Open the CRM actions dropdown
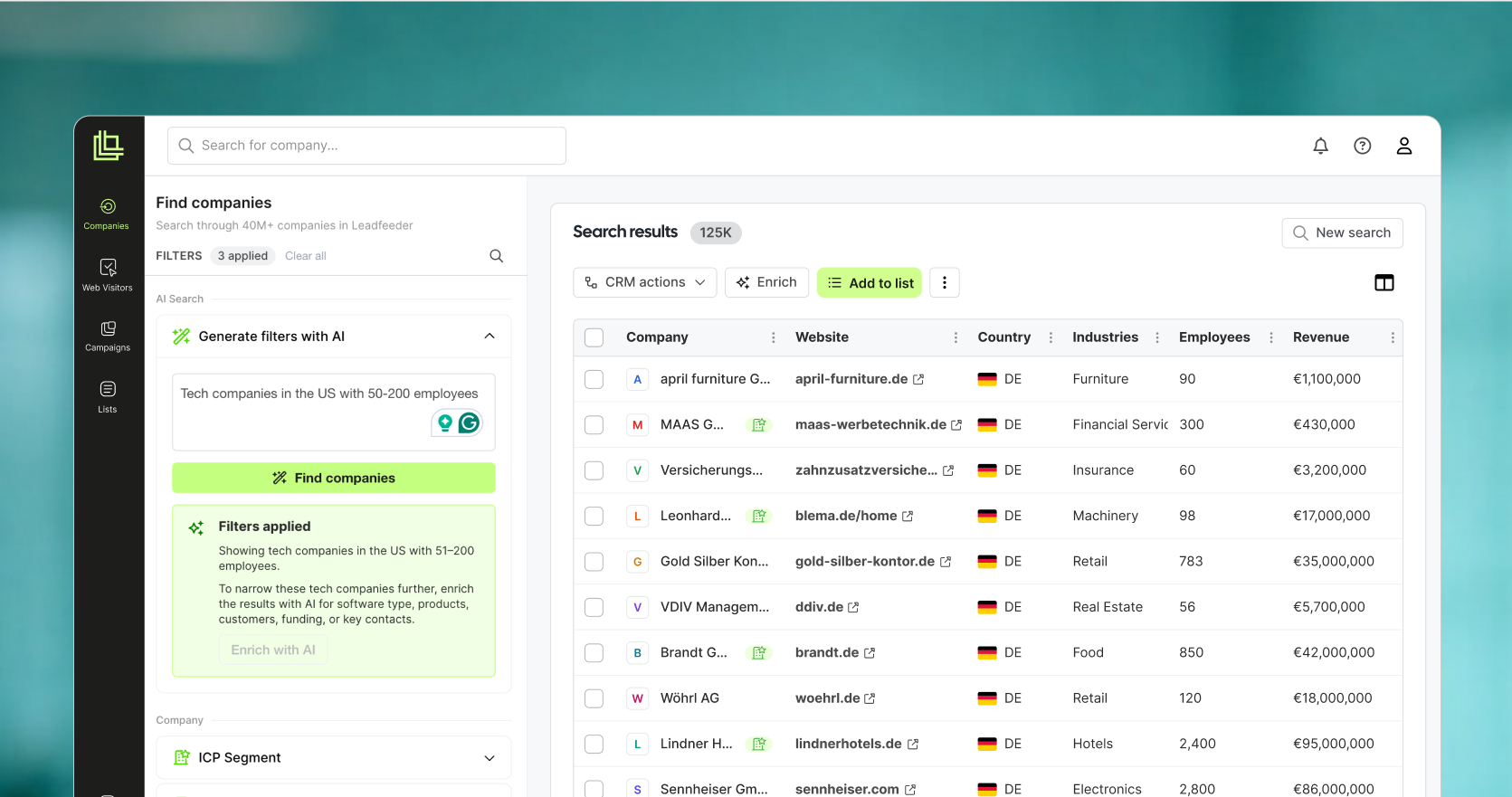Image resolution: width=1512 pixels, height=797 pixels. [x=645, y=282]
